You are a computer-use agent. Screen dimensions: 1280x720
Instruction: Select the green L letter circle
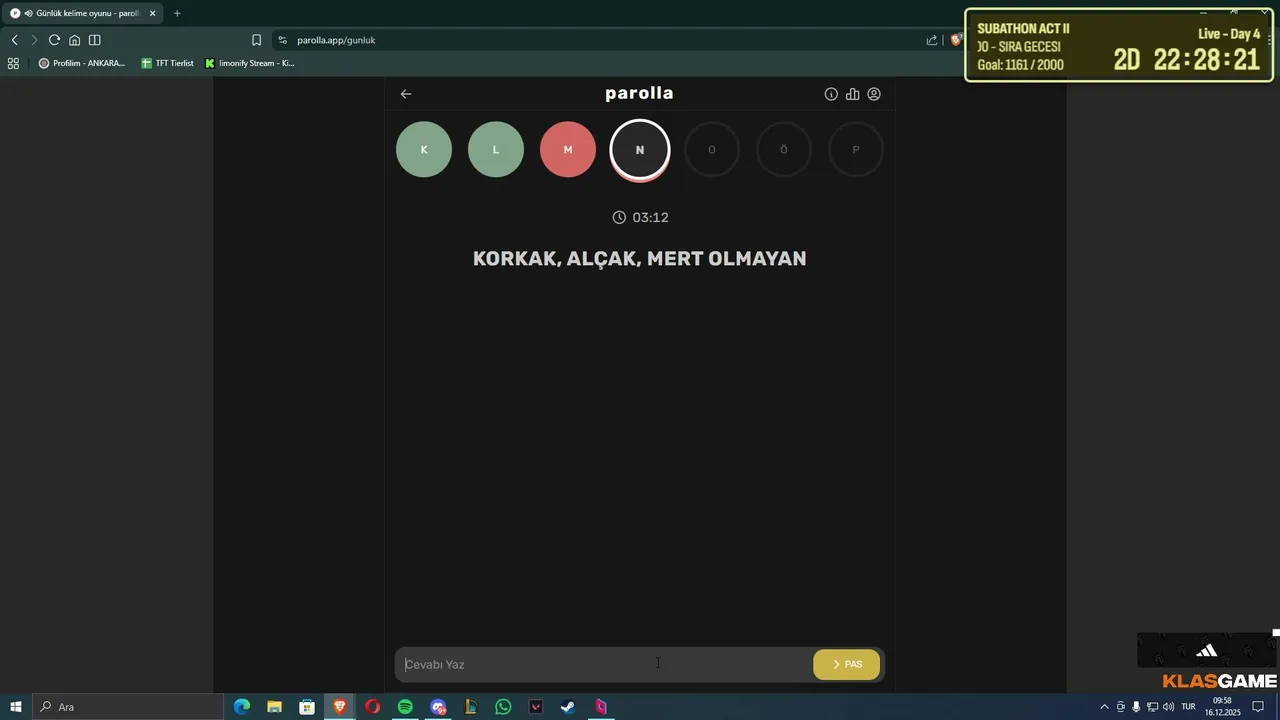pyautogui.click(x=496, y=149)
